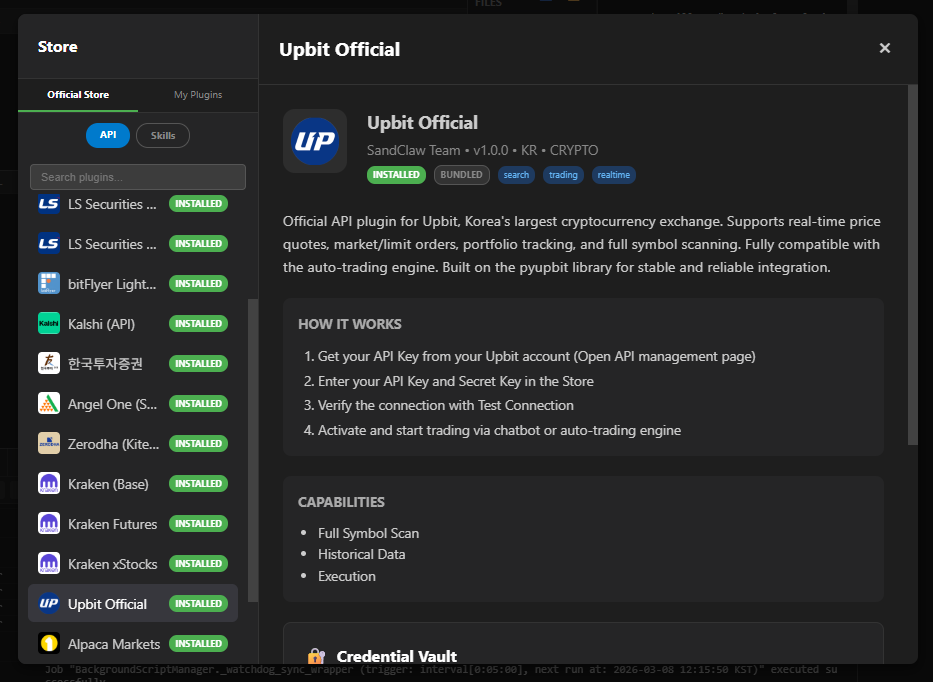Click the Kraken Futures plugin icon
The height and width of the screenshot is (682, 933).
pyautogui.click(x=49, y=523)
